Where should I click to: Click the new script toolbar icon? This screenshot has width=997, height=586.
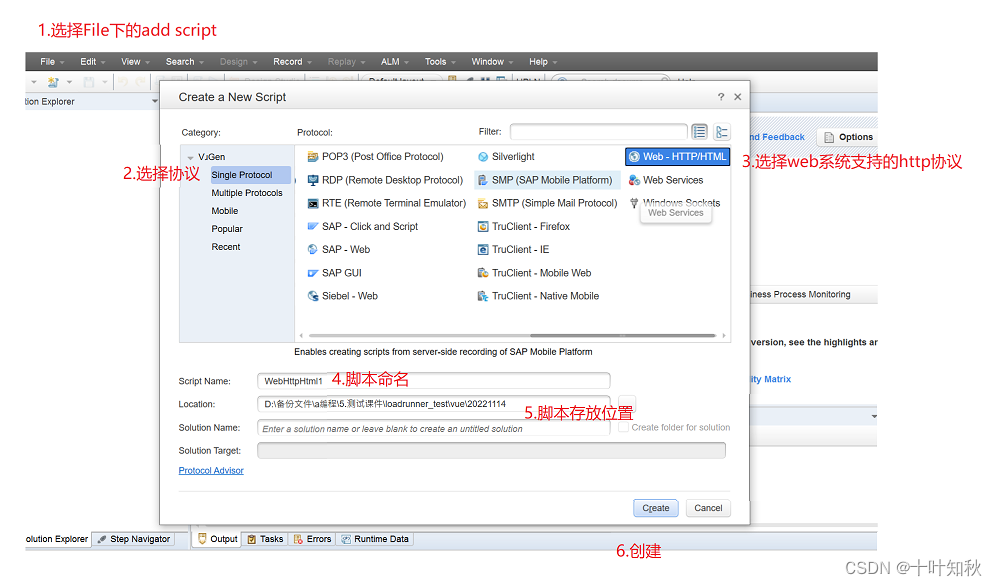click(x=53, y=82)
